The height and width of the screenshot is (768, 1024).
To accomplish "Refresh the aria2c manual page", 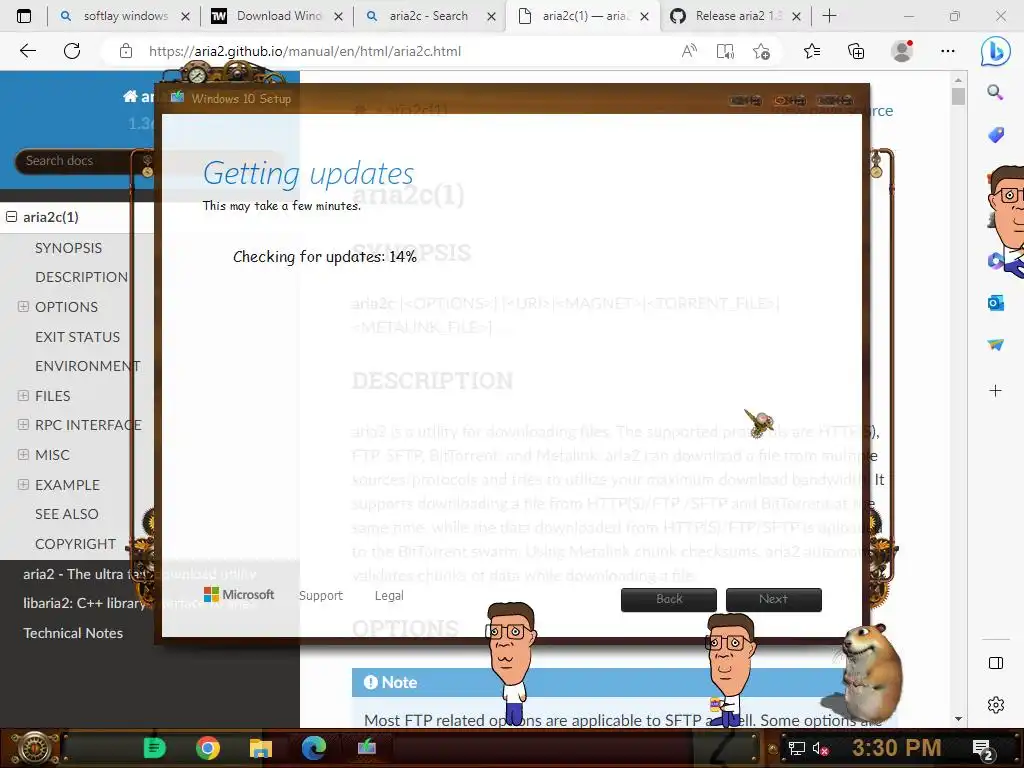I will pyautogui.click(x=72, y=51).
